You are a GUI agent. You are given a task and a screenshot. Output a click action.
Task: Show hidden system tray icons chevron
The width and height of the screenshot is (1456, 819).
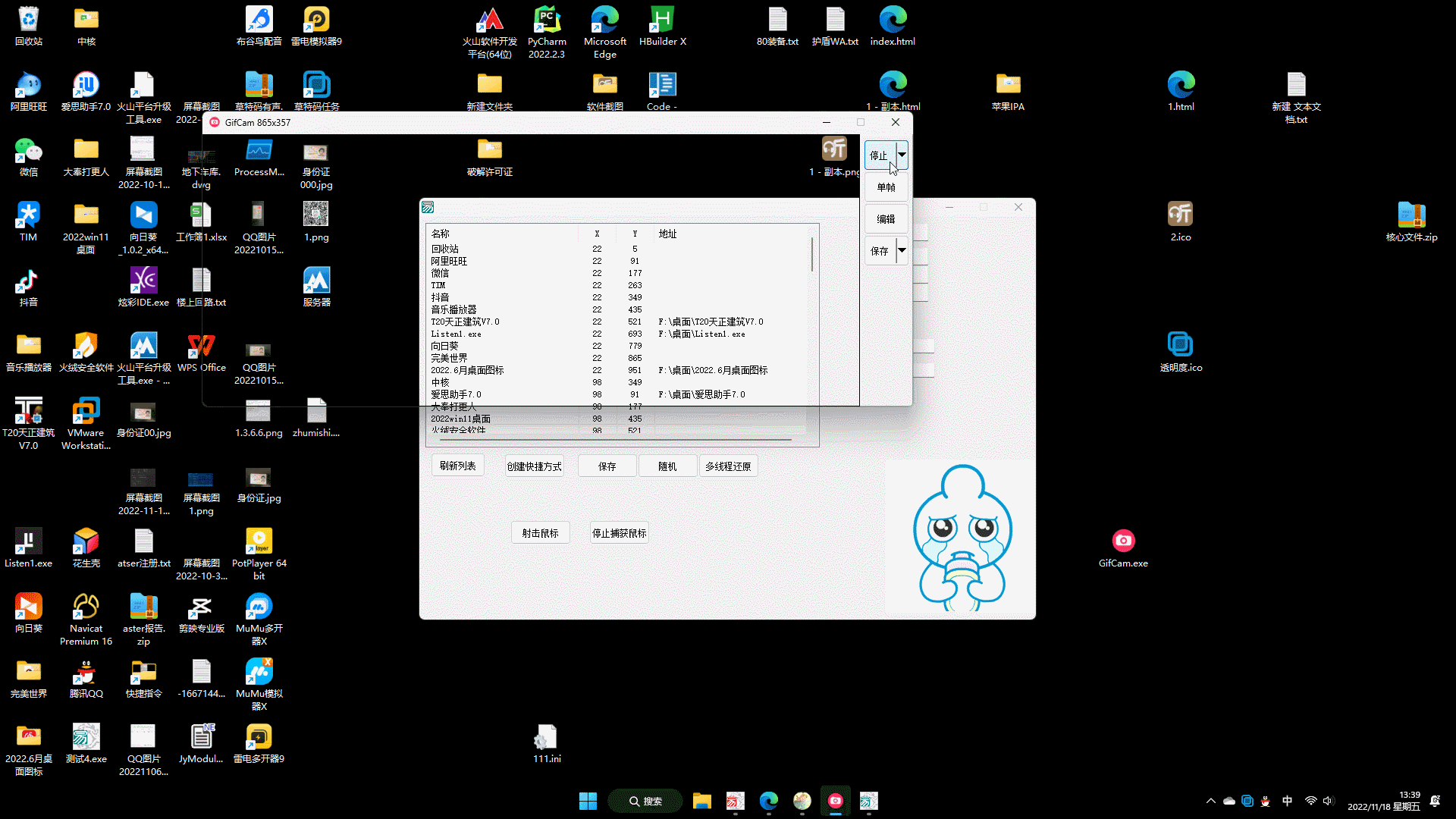pos(1210,801)
